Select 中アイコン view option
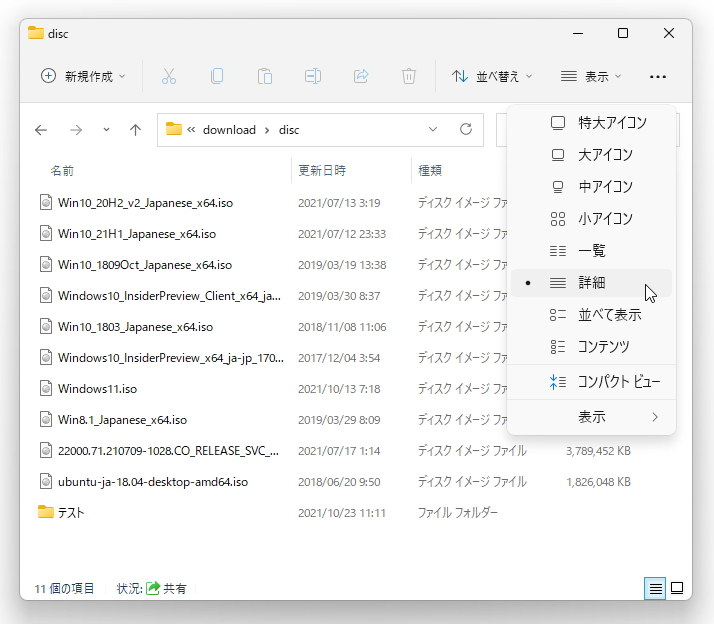Screen dimensions: 714x624 [x=592, y=187]
